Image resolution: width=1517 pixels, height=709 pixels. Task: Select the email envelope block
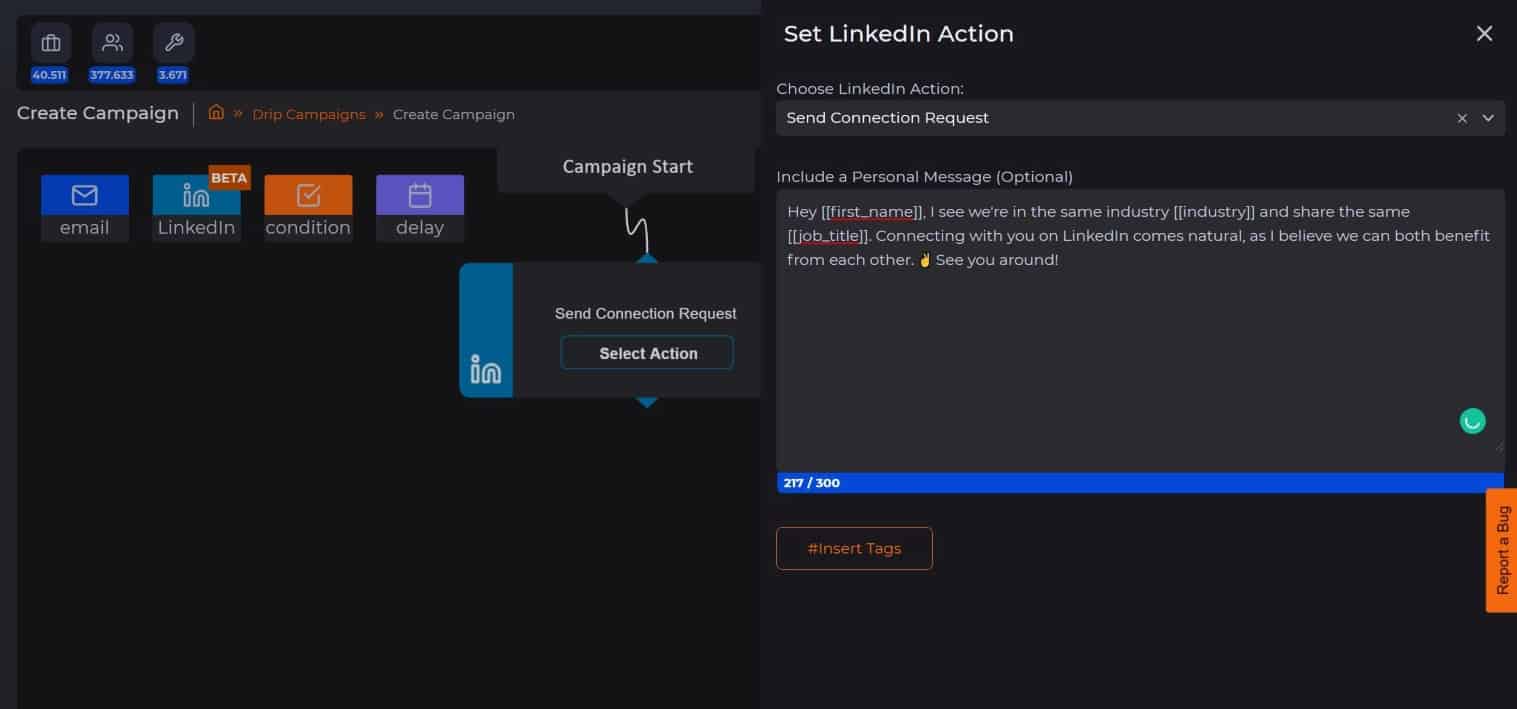85,195
